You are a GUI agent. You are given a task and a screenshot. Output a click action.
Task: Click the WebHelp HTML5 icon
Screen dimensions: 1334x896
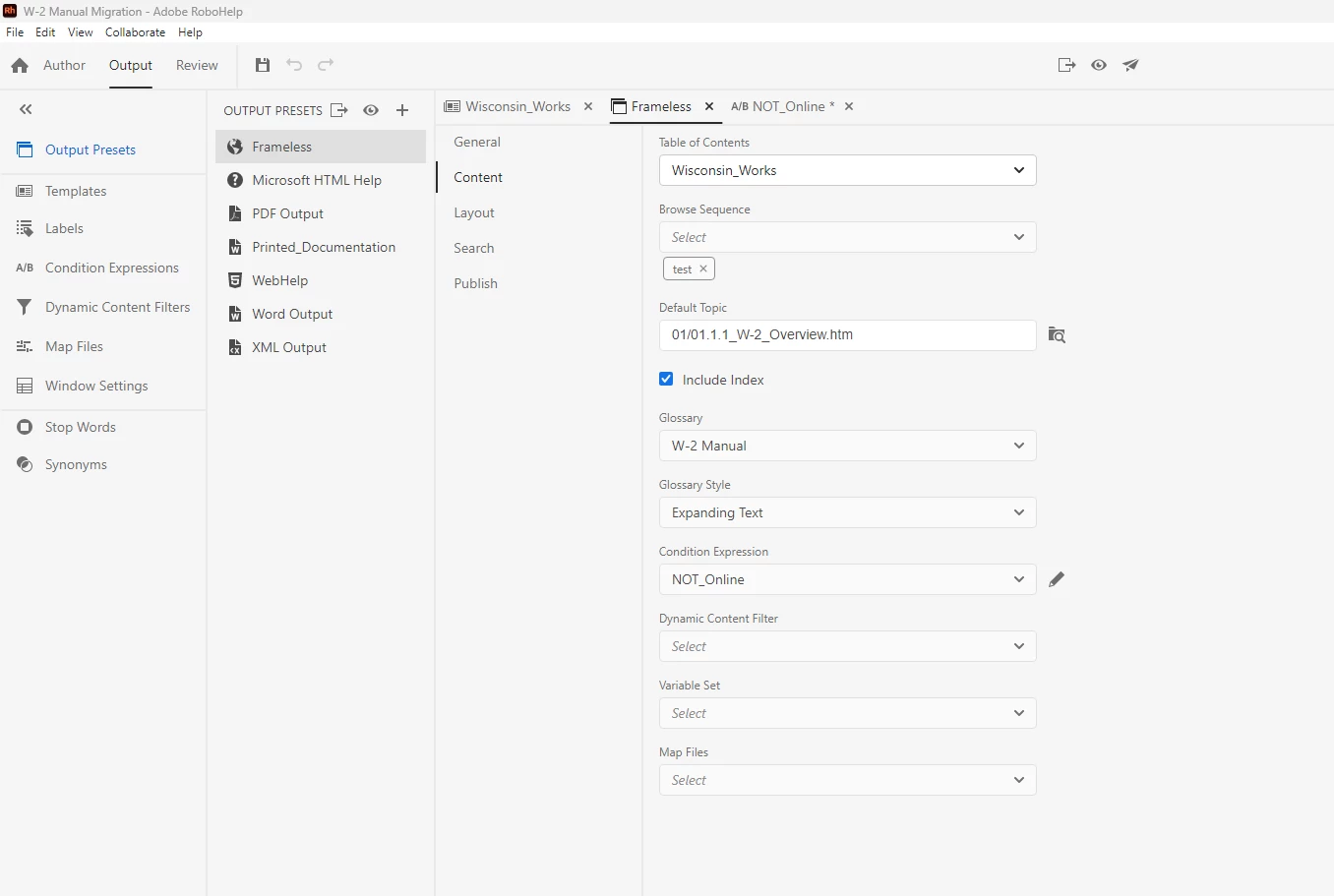click(x=235, y=280)
